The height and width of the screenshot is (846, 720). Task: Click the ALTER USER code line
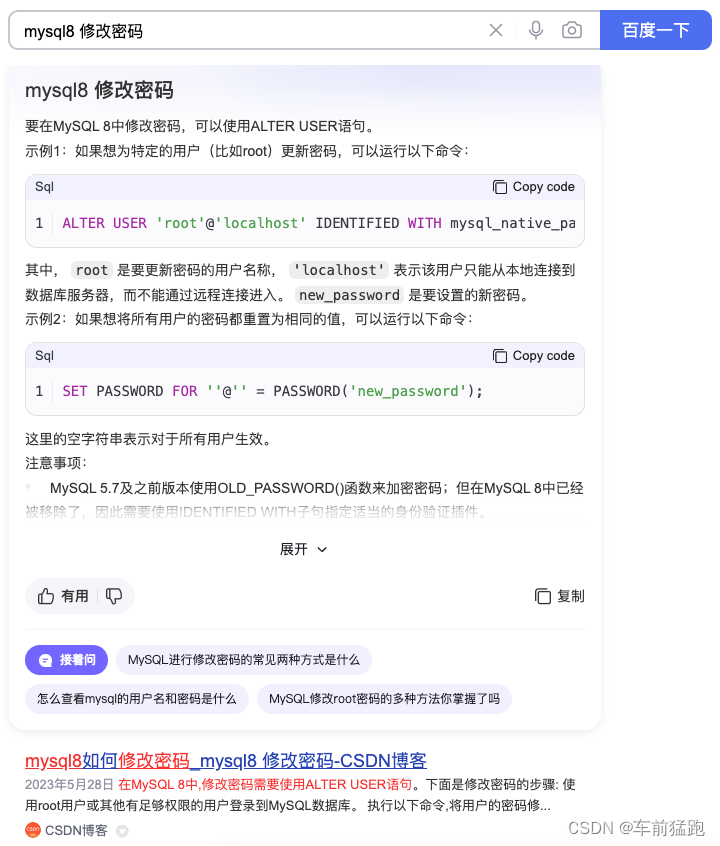point(318,223)
